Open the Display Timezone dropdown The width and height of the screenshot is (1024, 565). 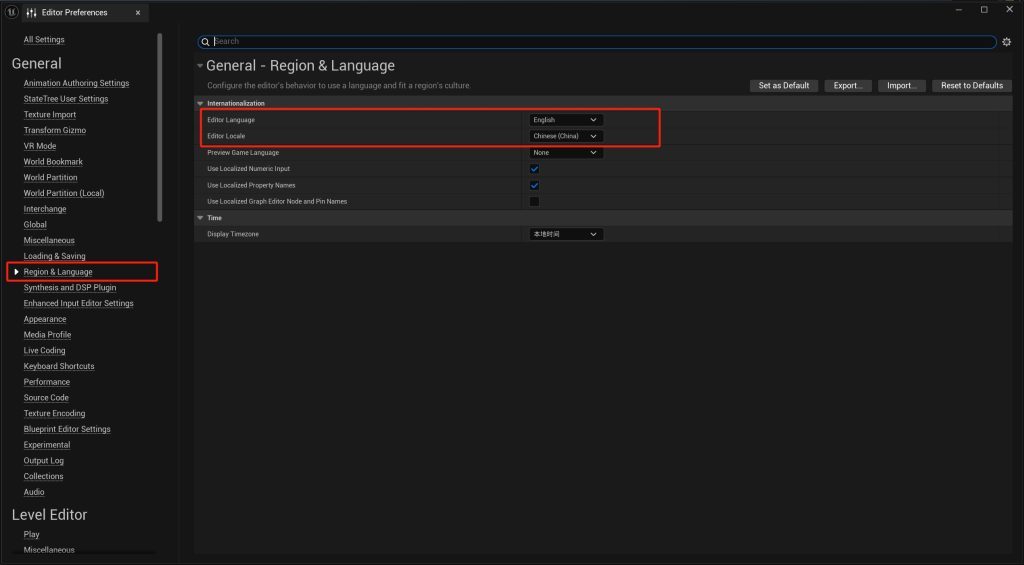(565, 234)
